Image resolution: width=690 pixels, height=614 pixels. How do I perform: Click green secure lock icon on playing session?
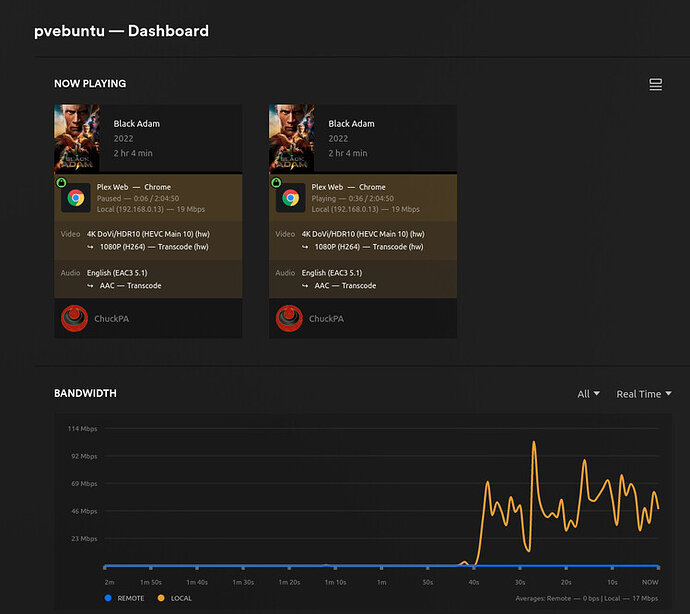(x=276, y=182)
